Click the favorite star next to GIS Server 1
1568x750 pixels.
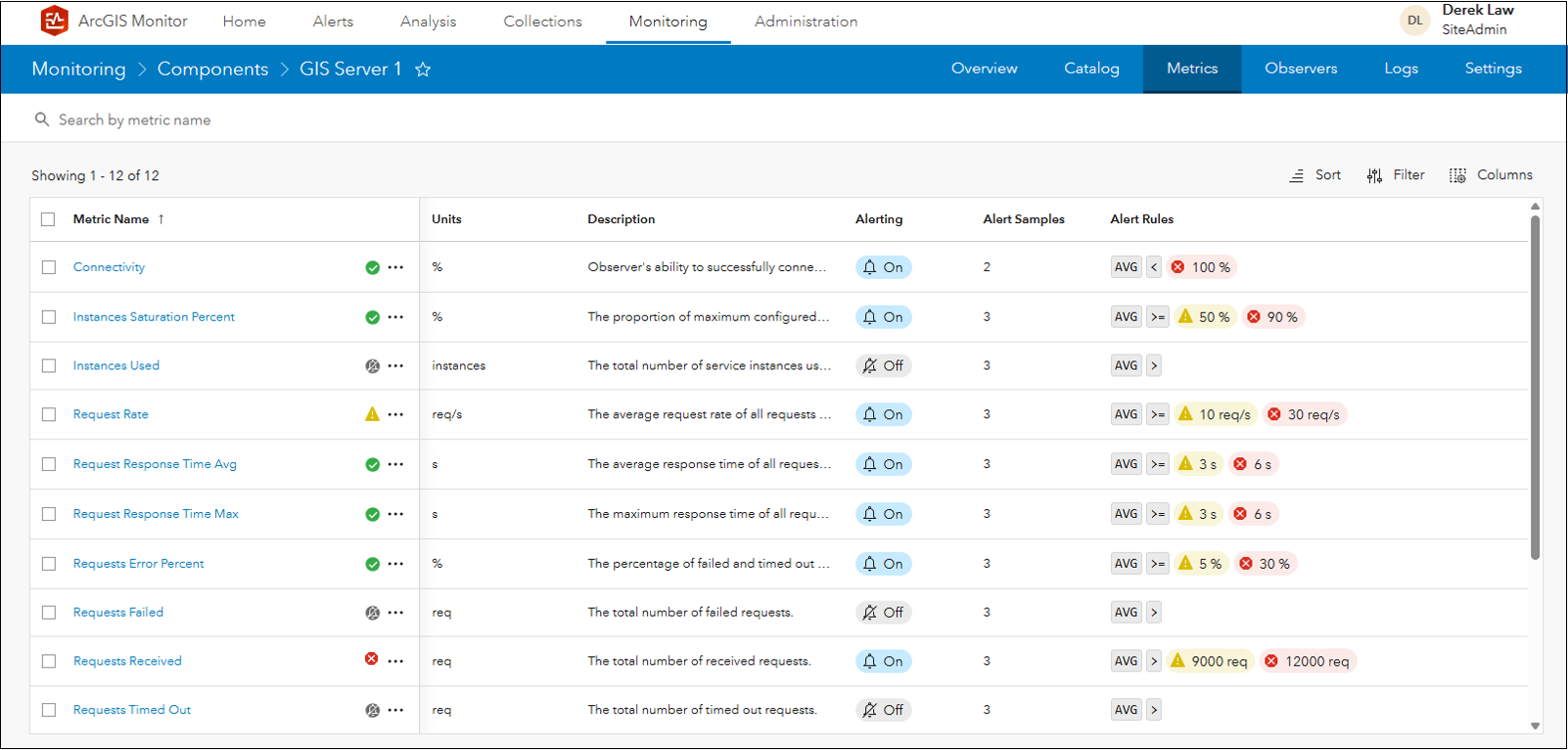(x=423, y=70)
